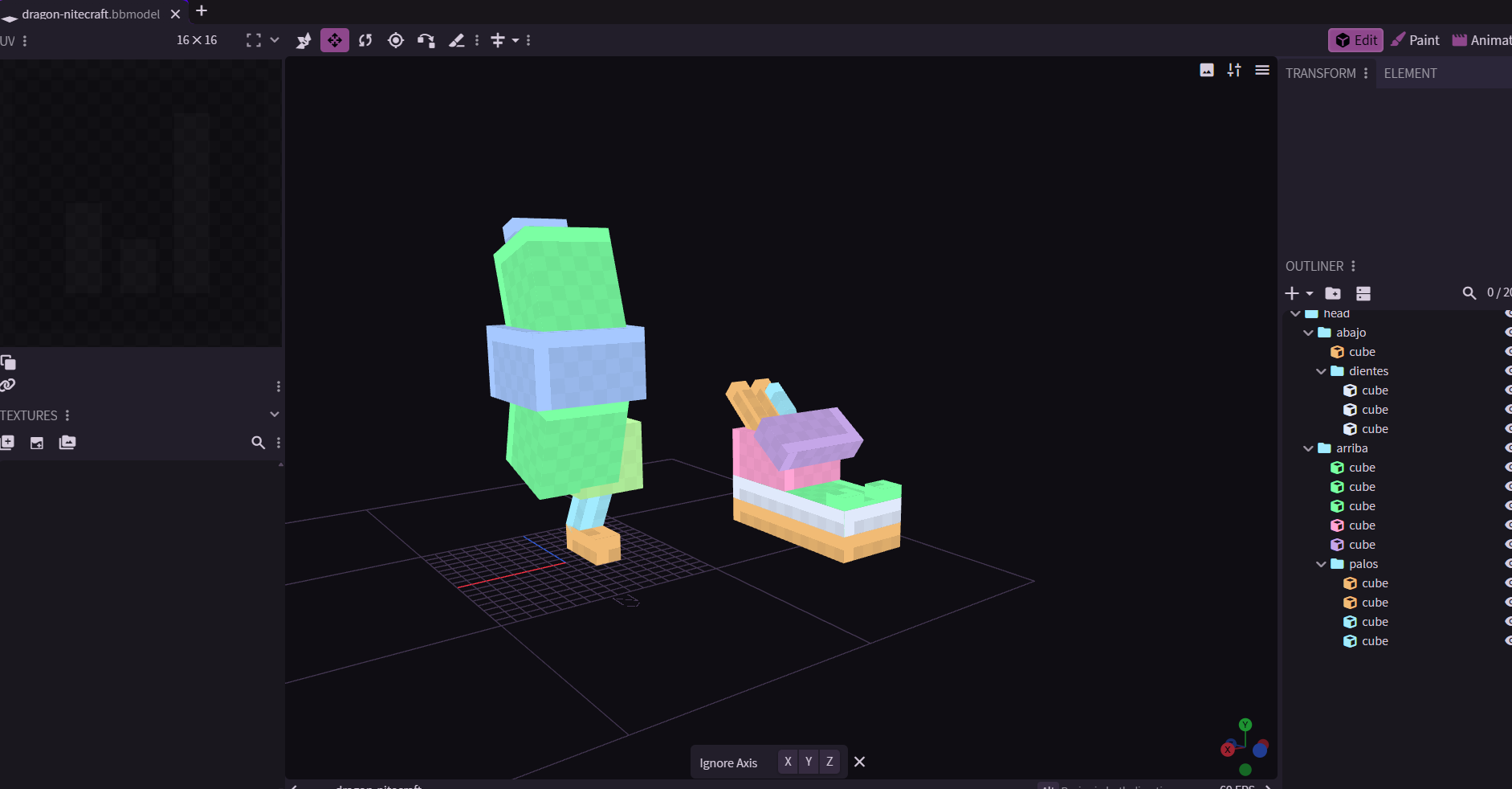1512x789 pixels.
Task: Select the Pivot tool icon
Action: point(396,40)
